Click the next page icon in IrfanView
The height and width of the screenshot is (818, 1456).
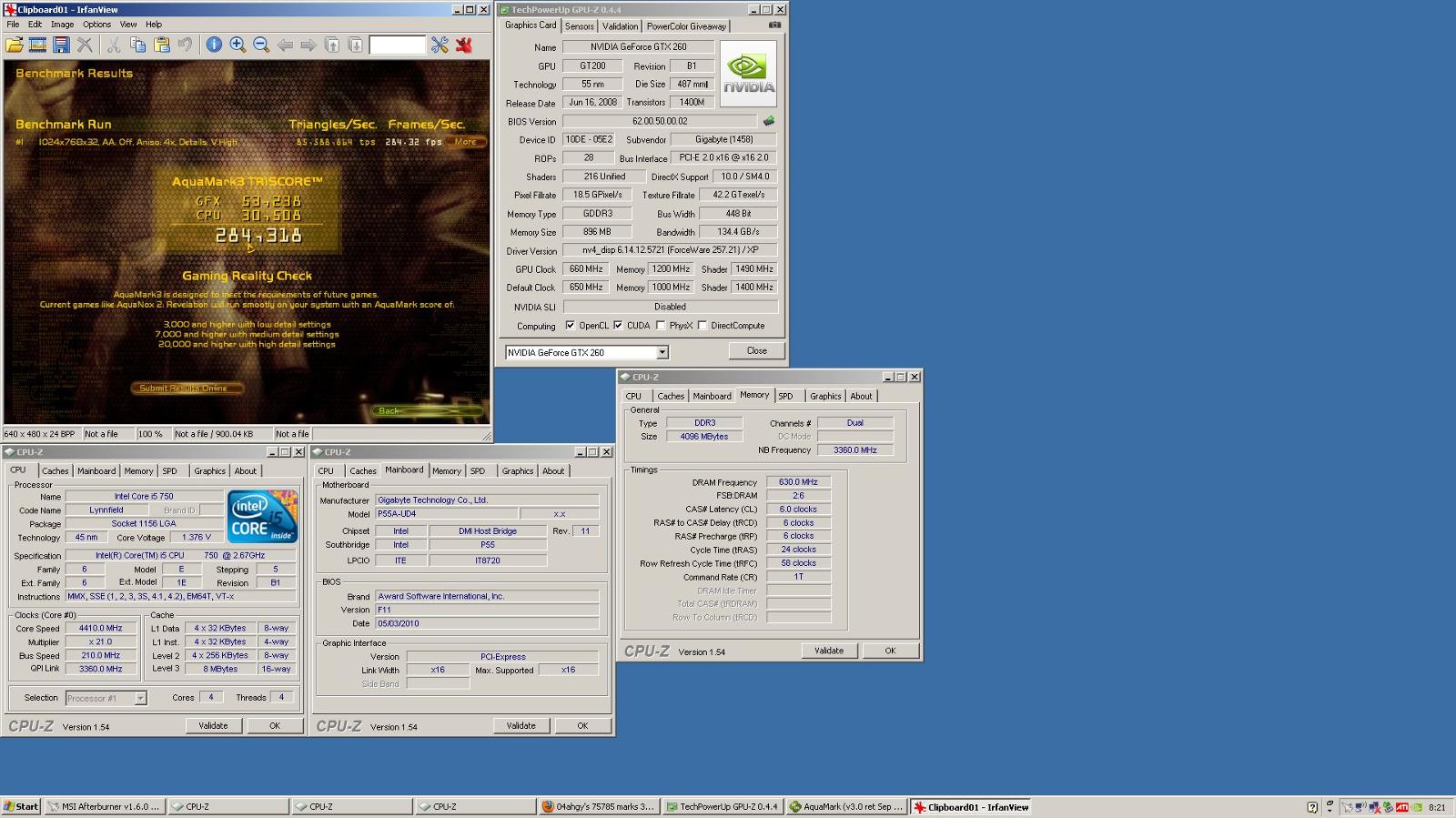click(356, 45)
